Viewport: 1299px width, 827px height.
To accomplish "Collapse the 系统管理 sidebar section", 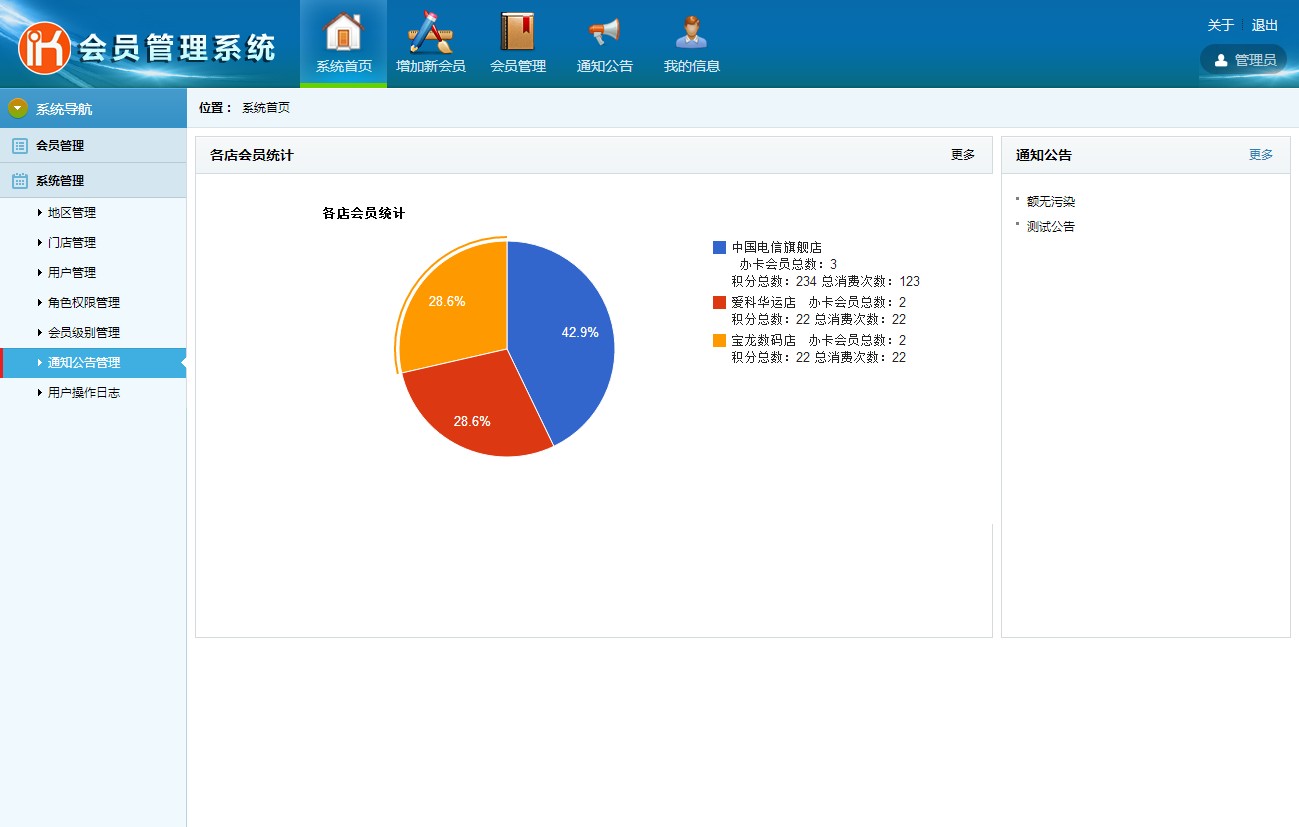I will point(60,181).
